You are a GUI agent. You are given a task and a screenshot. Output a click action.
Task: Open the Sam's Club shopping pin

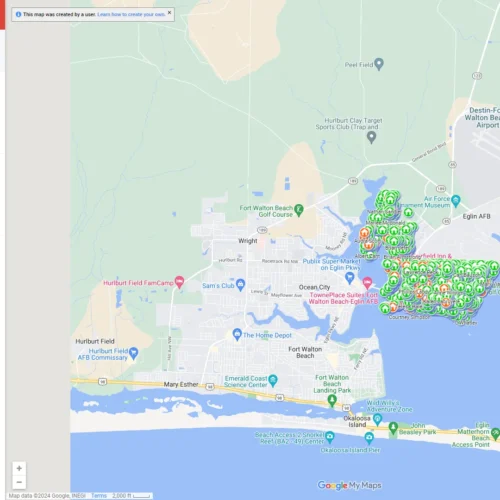point(240,285)
